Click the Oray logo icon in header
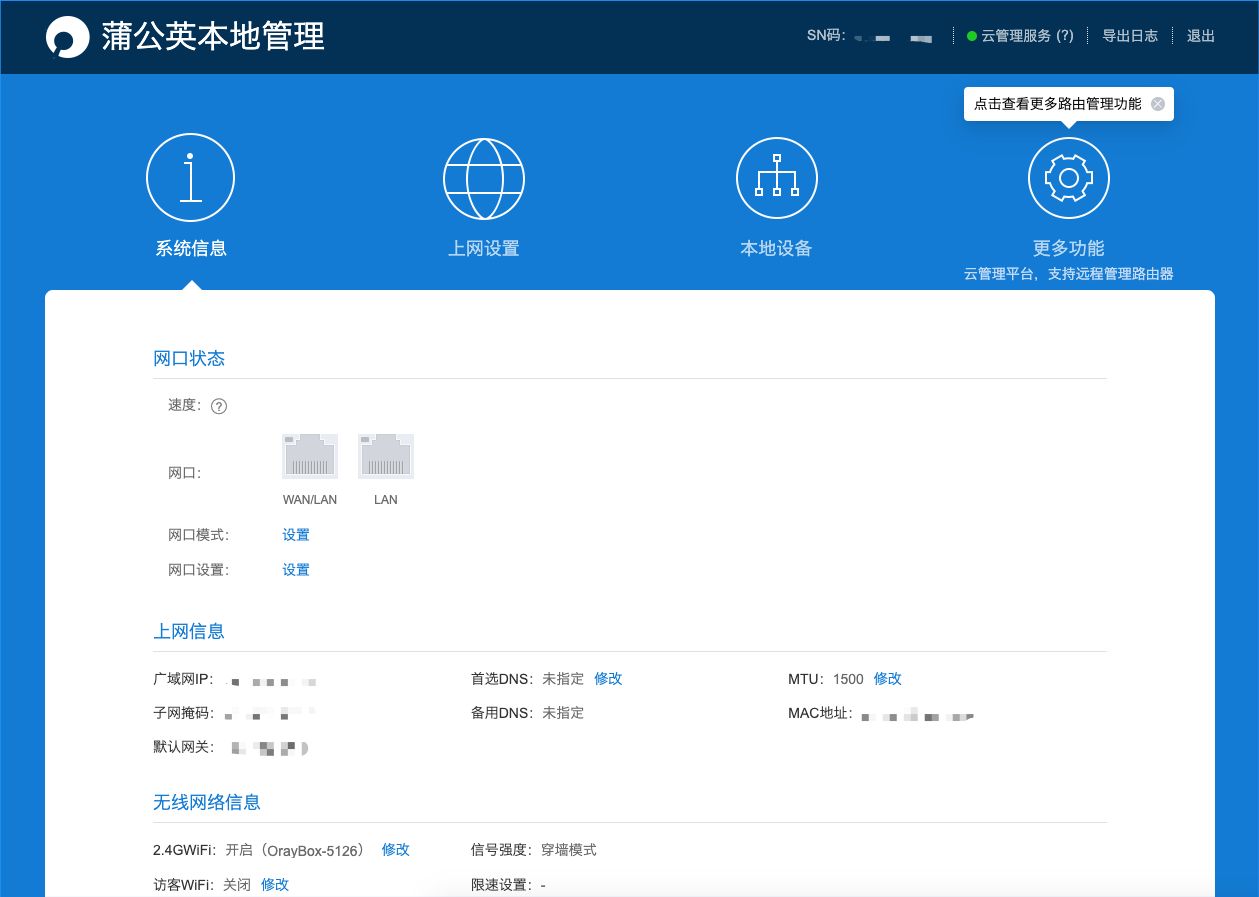This screenshot has width=1259, height=897. click(x=68, y=37)
